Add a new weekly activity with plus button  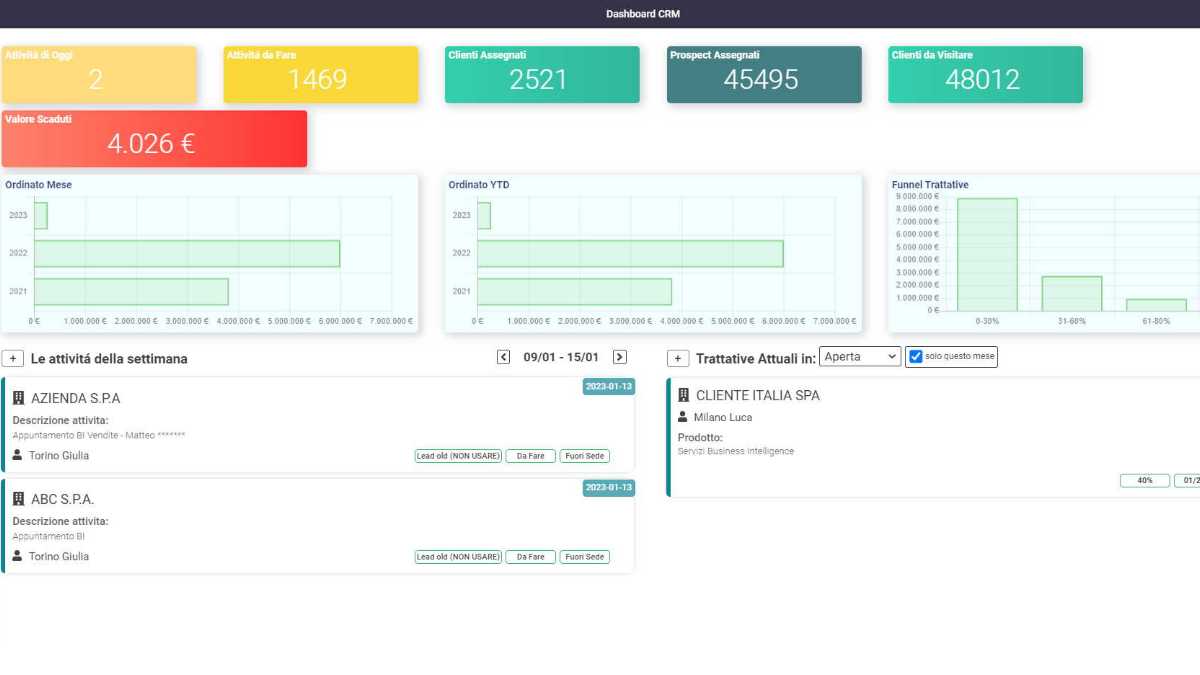pyautogui.click(x=13, y=358)
